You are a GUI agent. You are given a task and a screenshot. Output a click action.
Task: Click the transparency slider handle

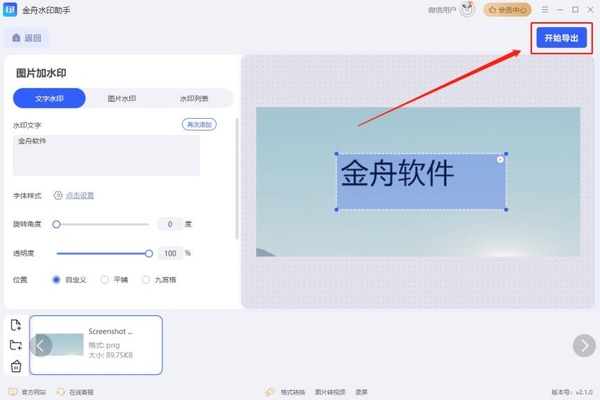click(149, 253)
